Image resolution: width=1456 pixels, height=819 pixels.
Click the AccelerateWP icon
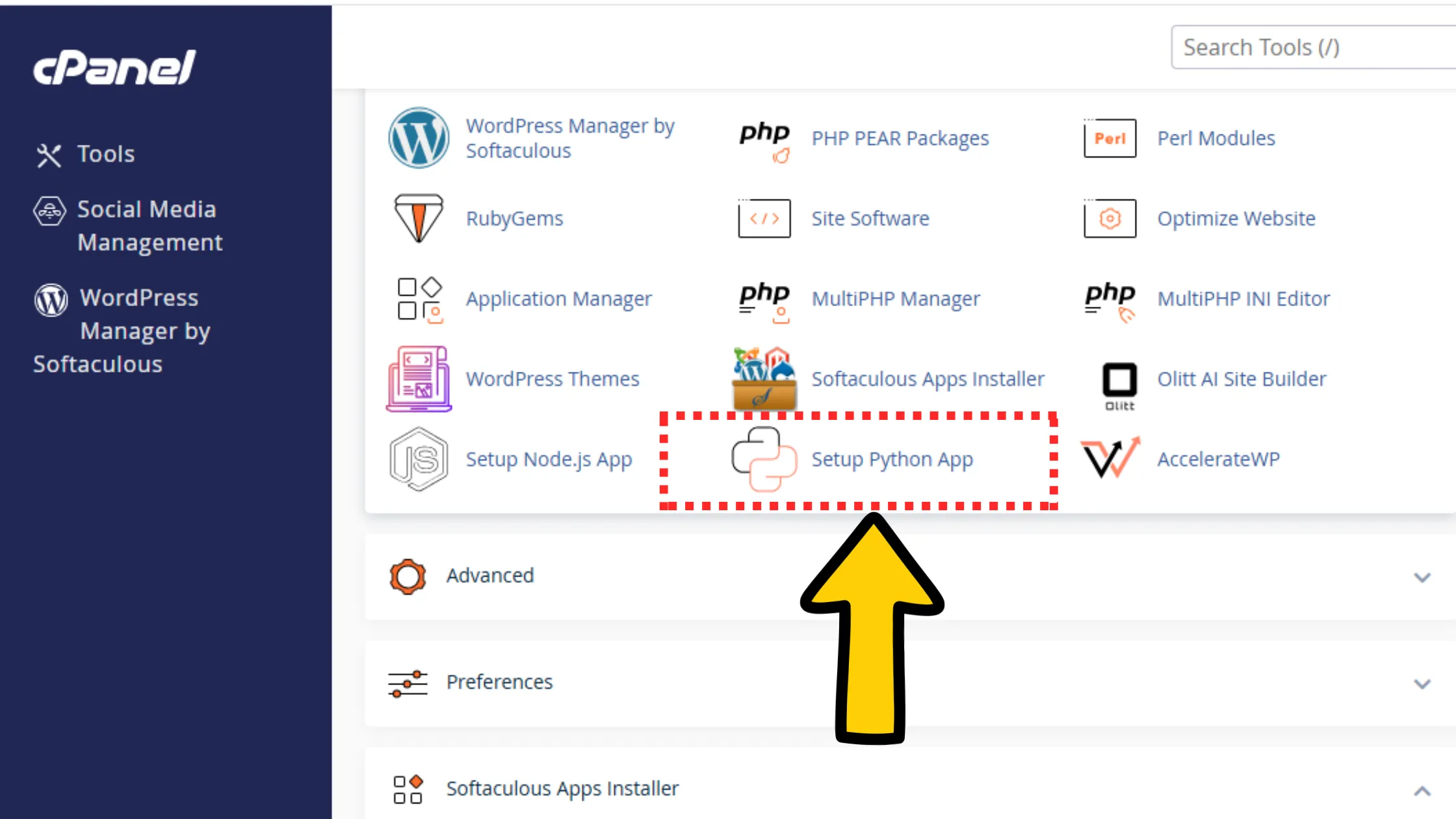coord(1110,458)
